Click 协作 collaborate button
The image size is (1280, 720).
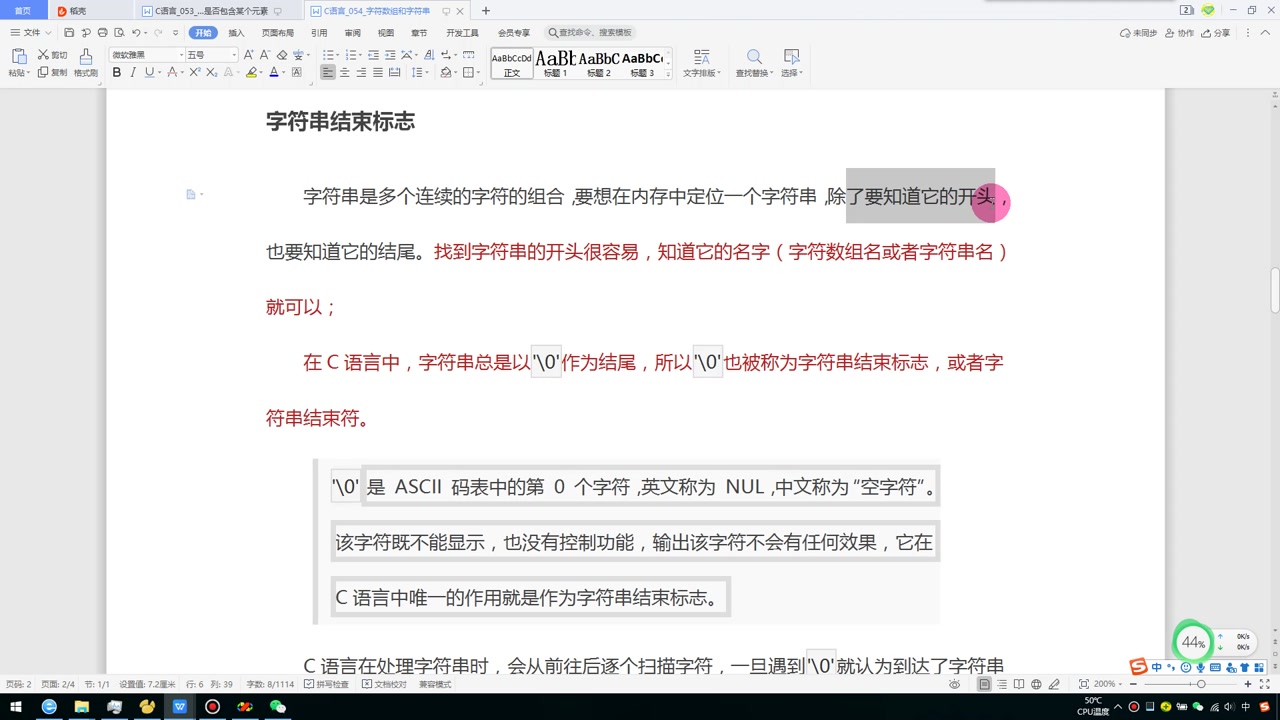coord(1179,33)
